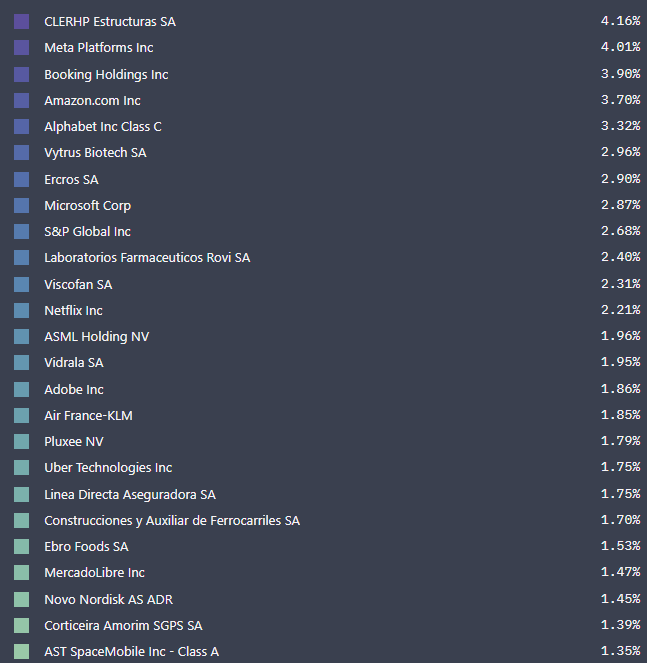Select the MercadoLibre Inc holding name
Screen dimensions: 647x663
tap(95, 573)
